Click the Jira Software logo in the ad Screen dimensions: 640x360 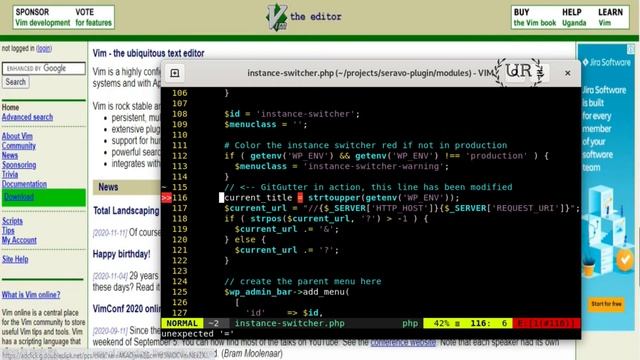[x=607, y=62]
